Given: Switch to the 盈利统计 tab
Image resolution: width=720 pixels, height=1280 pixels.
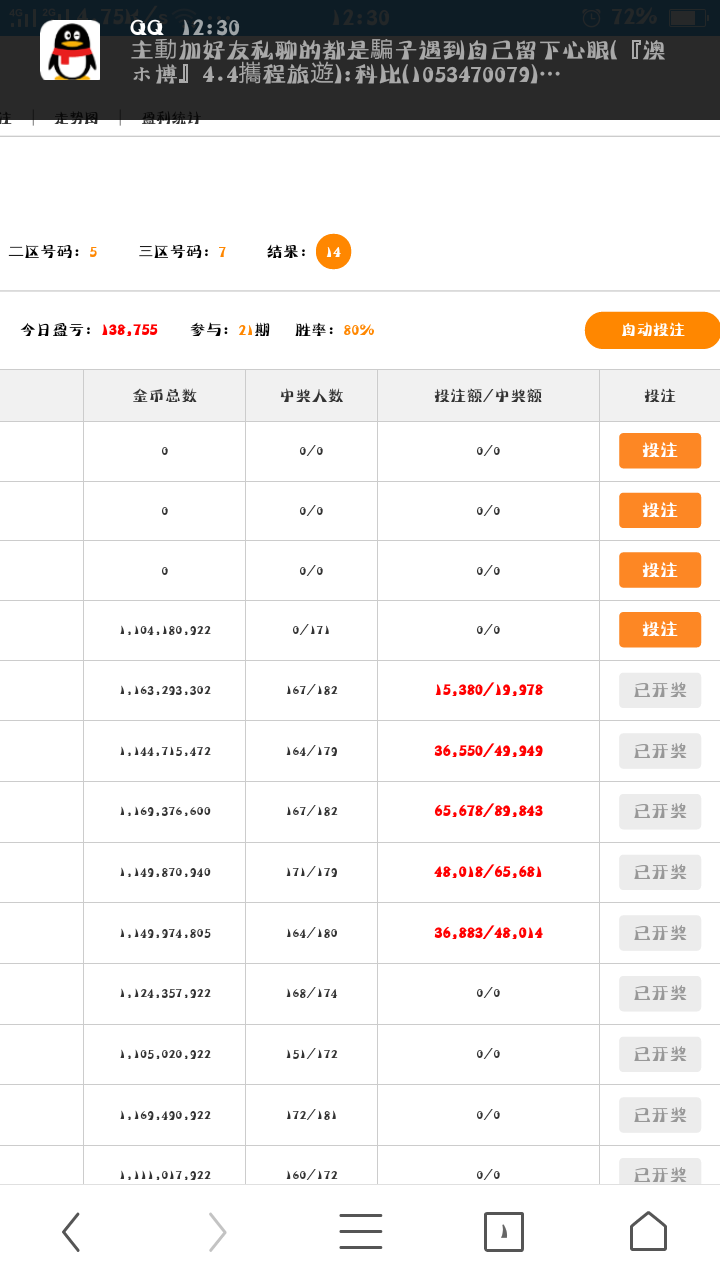Looking at the screenshot, I should pos(170,118).
